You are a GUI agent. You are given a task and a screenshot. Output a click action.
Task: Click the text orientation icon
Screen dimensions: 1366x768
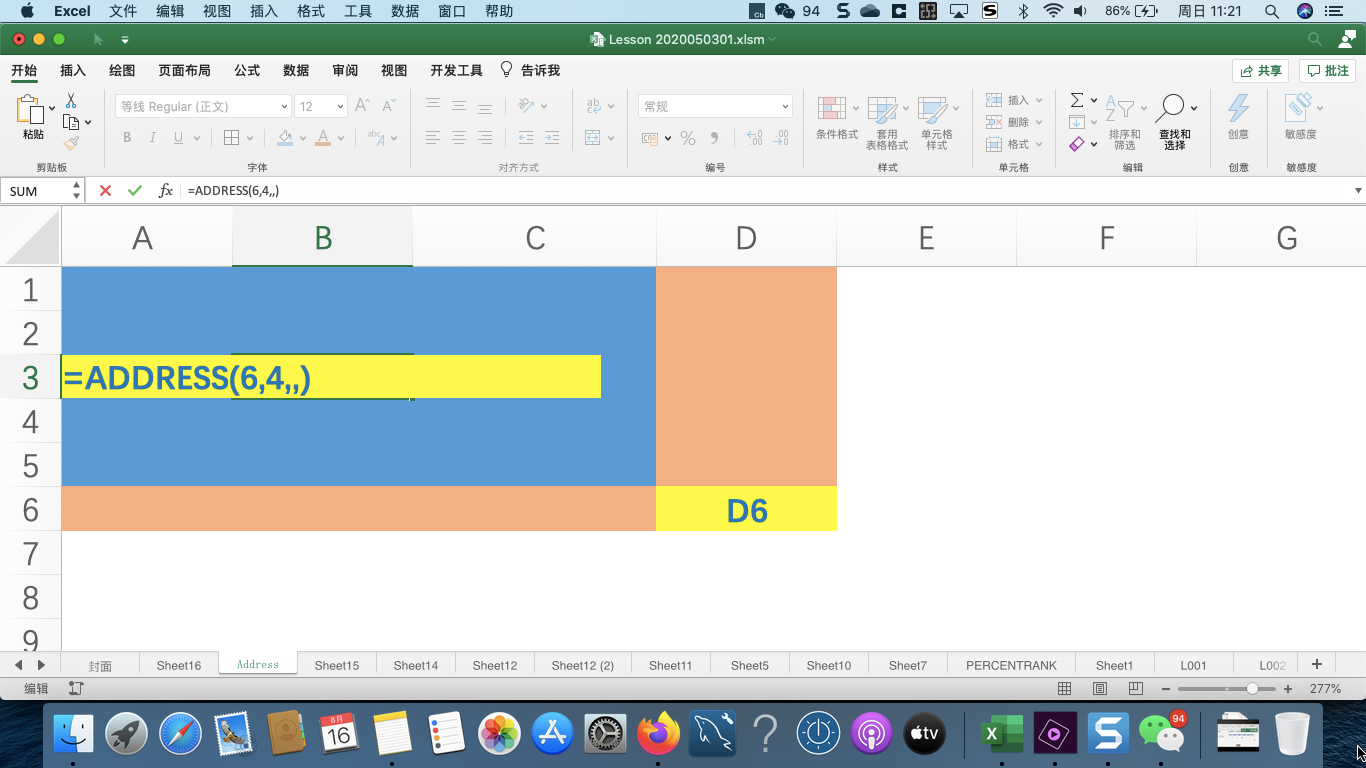(x=527, y=106)
